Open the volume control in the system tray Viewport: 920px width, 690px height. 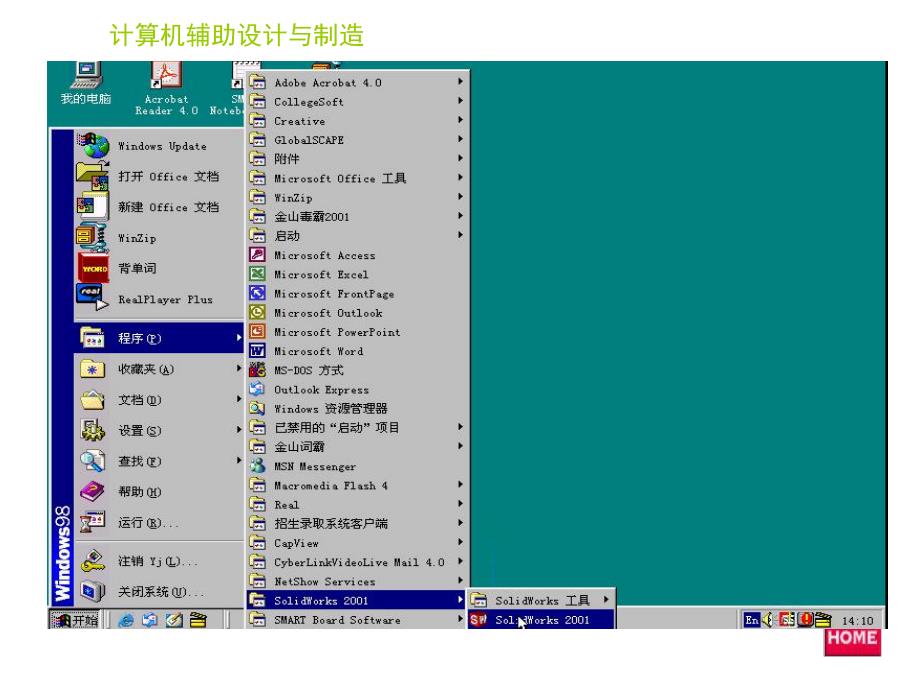click(766, 621)
